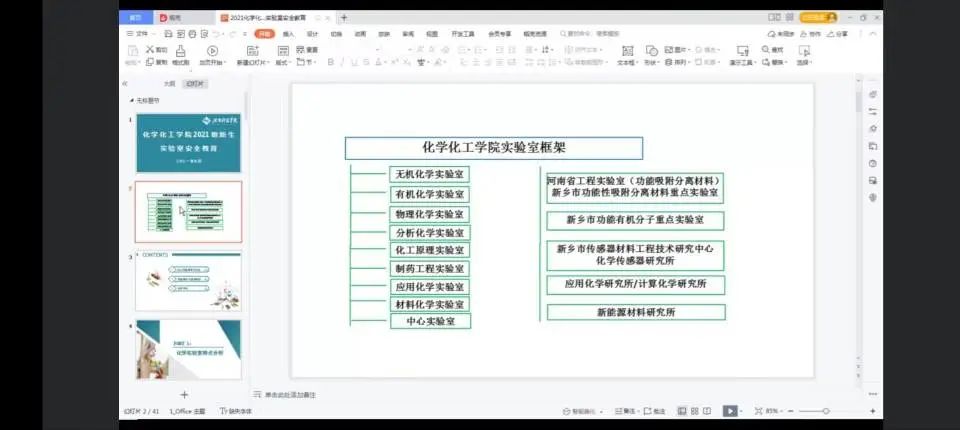Click the slide sorter view icon
The image size is (960, 430).
[x=694, y=411]
